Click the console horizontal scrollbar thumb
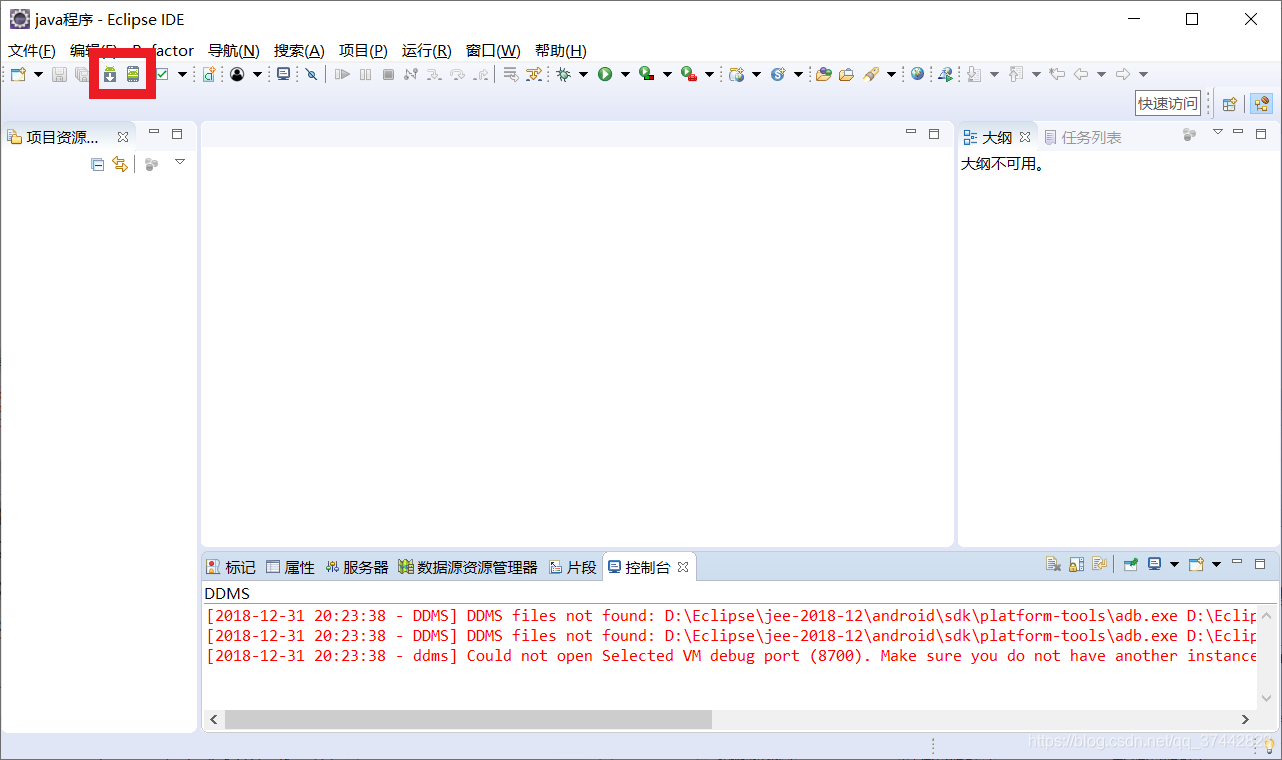The width and height of the screenshot is (1282, 760). (468, 719)
